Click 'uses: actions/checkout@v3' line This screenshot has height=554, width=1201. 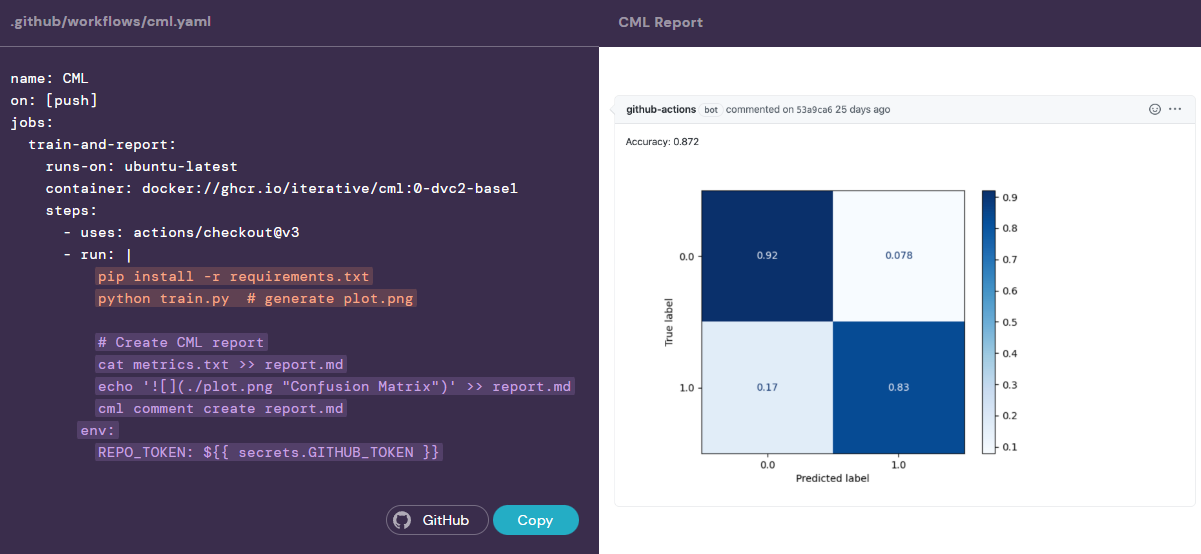point(181,232)
